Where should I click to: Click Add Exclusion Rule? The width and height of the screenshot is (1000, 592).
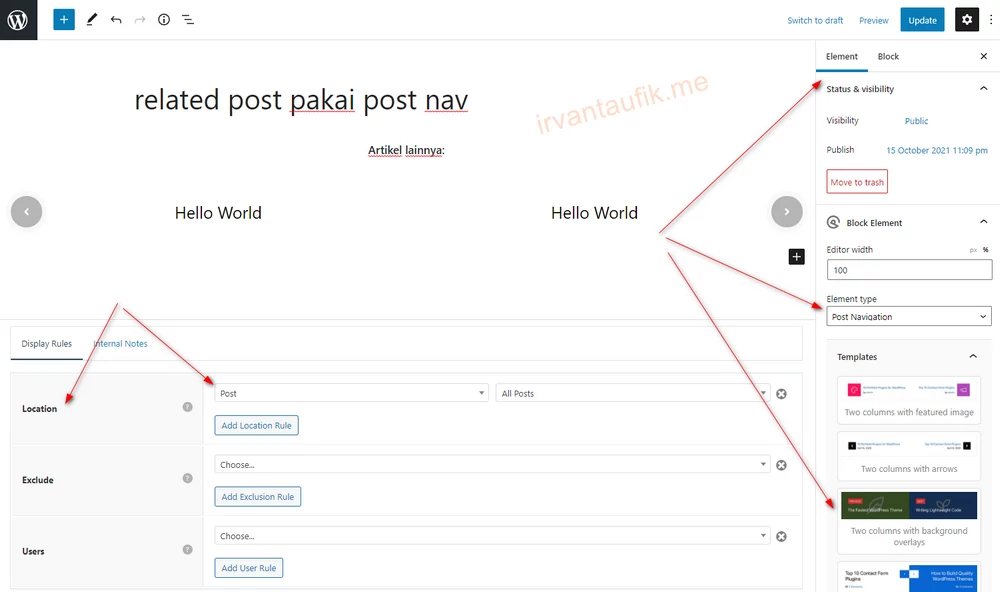pos(258,497)
